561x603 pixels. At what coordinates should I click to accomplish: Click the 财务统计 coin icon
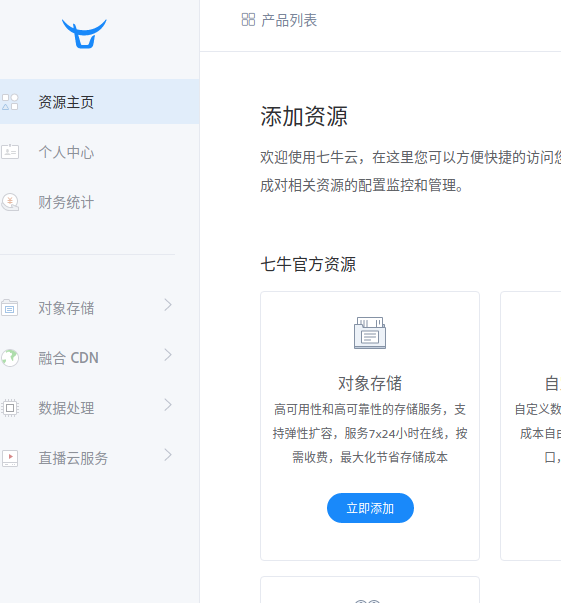coord(10,202)
